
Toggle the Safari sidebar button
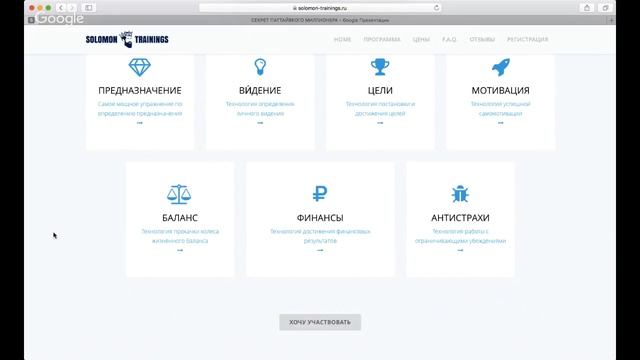(89, 8)
